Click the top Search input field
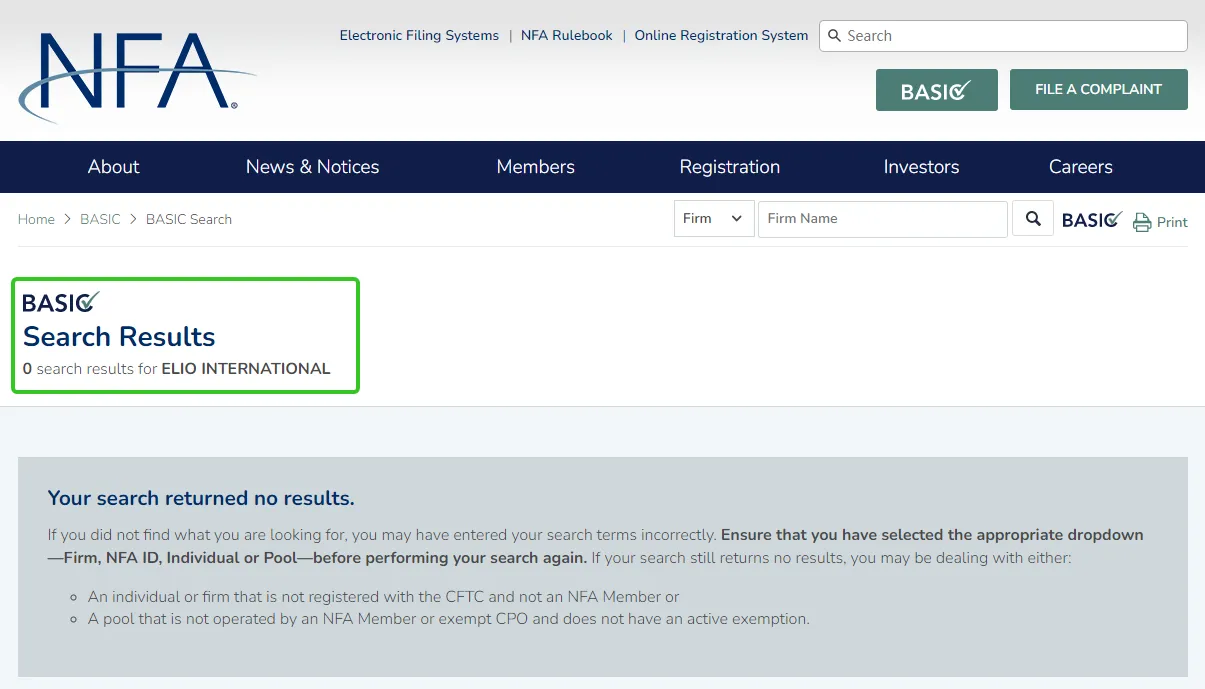This screenshot has width=1205, height=689. click(1003, 36)
